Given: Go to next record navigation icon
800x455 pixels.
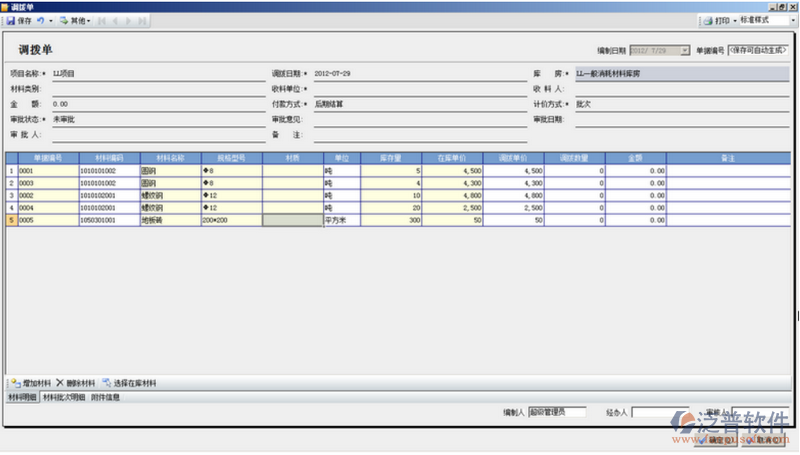Looking at the screenshot, I should click(127, 20).
